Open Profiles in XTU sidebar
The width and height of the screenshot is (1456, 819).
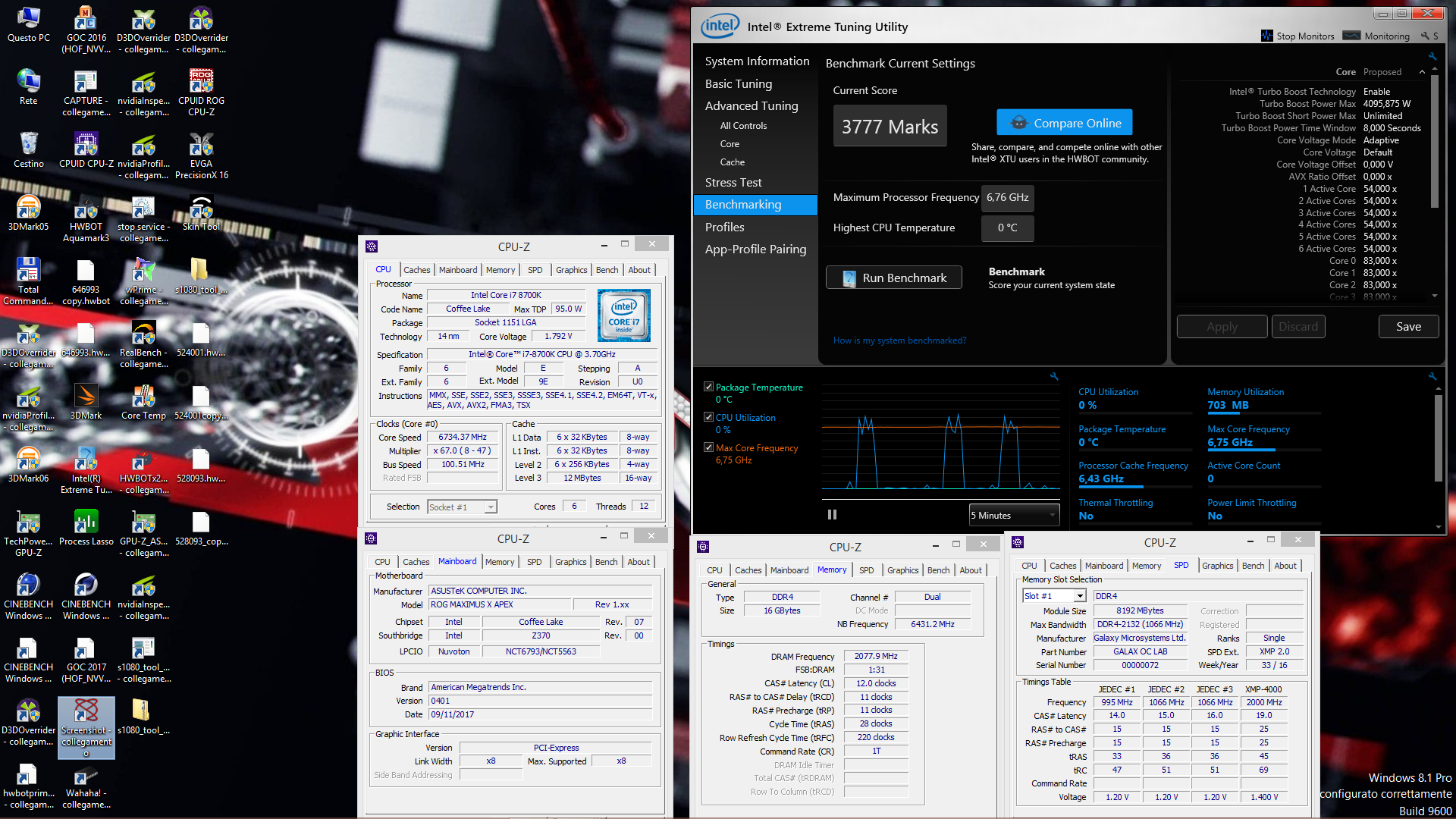724,227
